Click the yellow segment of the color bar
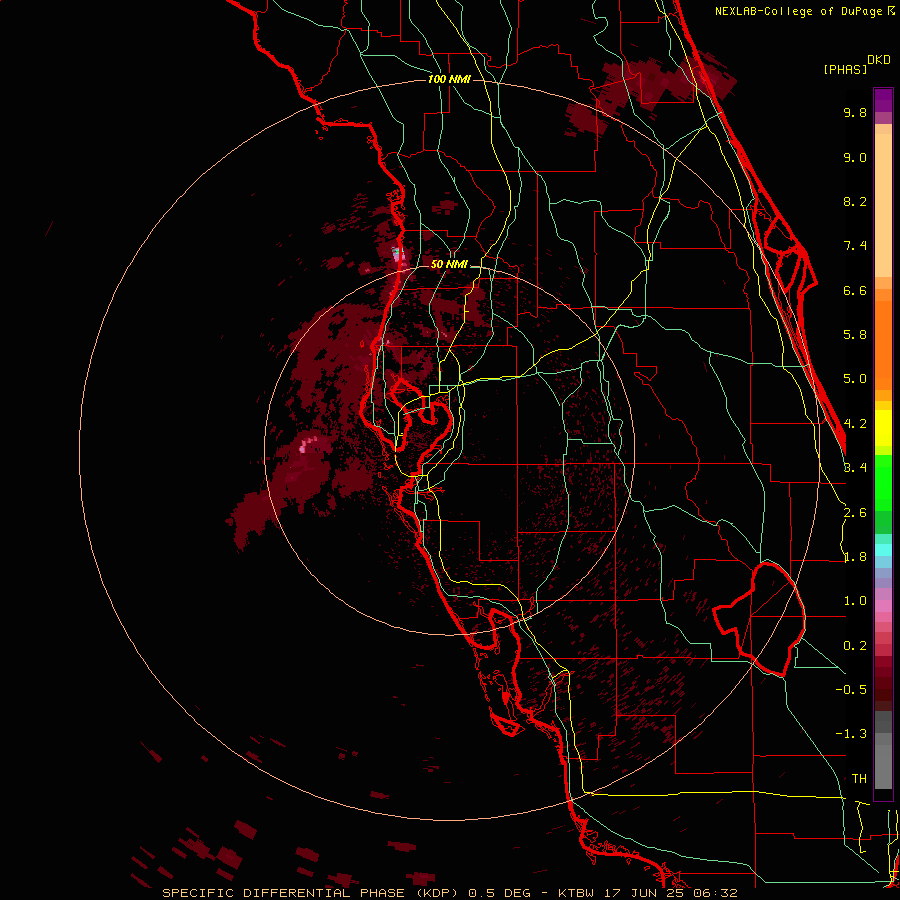This screenshot has width=900, height=900. (x=883, y=428)
